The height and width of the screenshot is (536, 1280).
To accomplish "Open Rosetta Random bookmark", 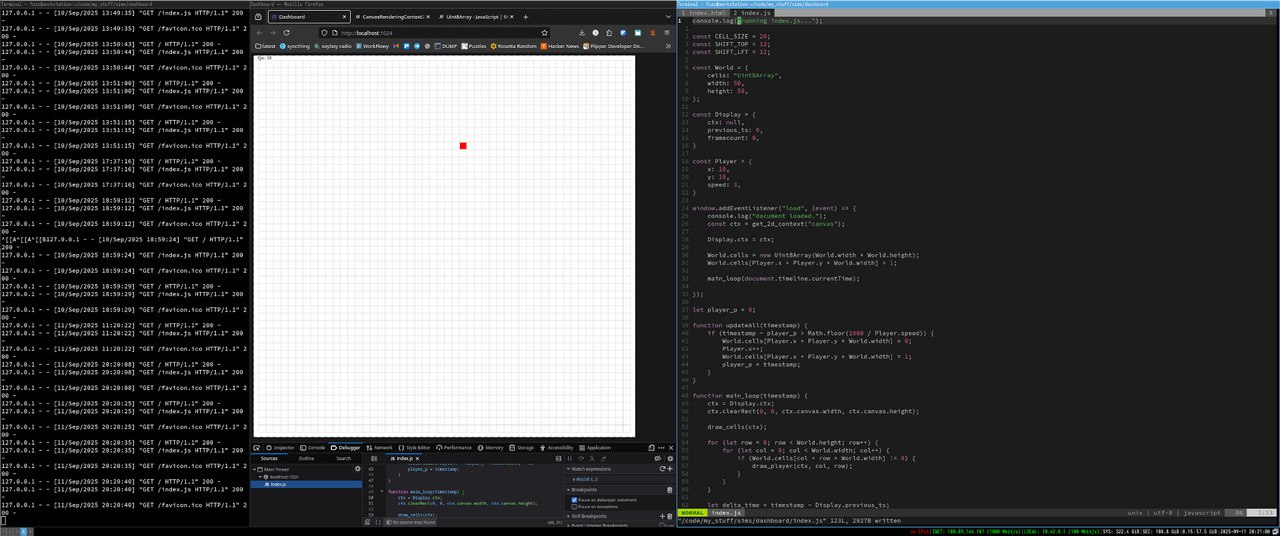I will (x=514, y=46).
